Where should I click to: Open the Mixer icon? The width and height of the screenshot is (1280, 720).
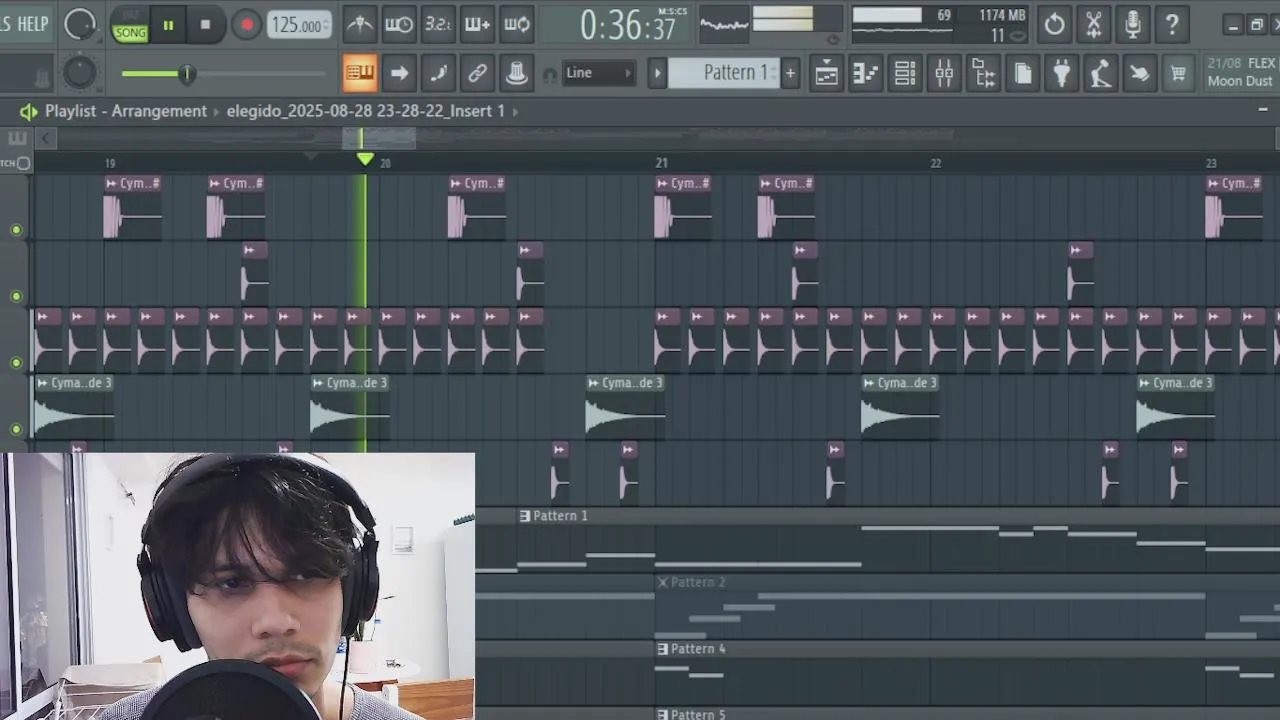point(944,72)
